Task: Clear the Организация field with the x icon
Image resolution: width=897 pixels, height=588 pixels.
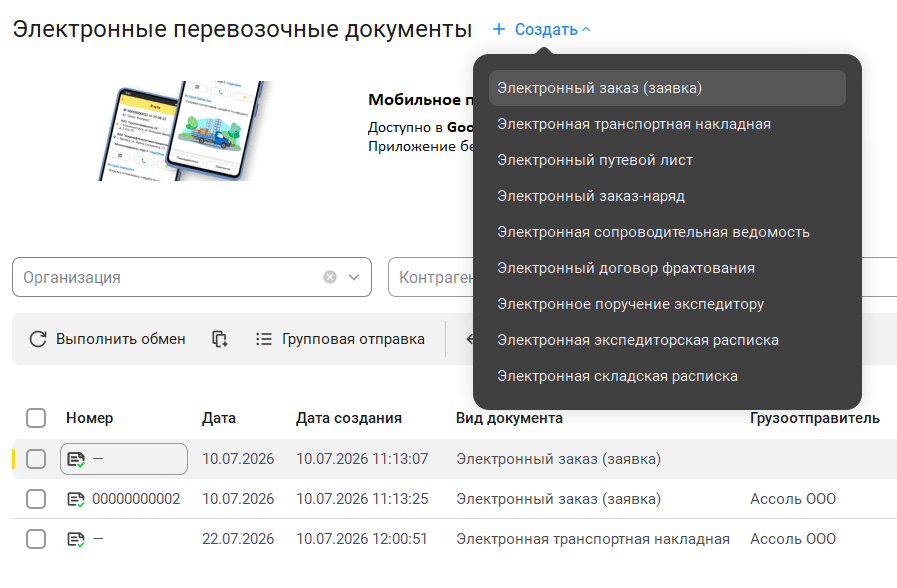Action: click(x=330, y=277)
